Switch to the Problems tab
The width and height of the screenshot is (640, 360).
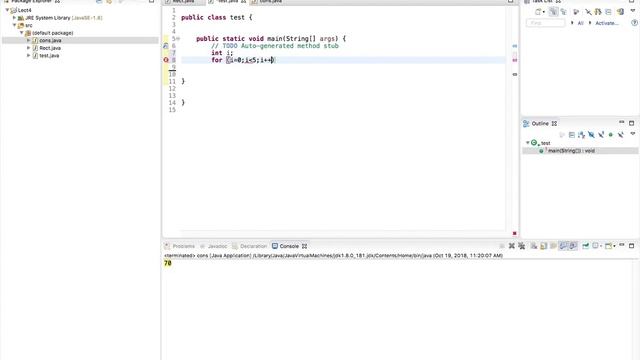[x=180, y=246]
